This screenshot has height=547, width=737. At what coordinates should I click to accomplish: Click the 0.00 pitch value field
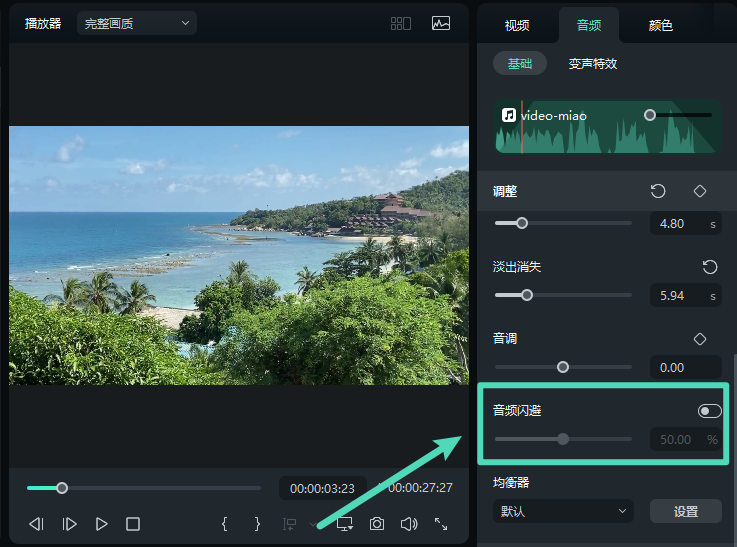pyautogui.click(x=686, y=367)
